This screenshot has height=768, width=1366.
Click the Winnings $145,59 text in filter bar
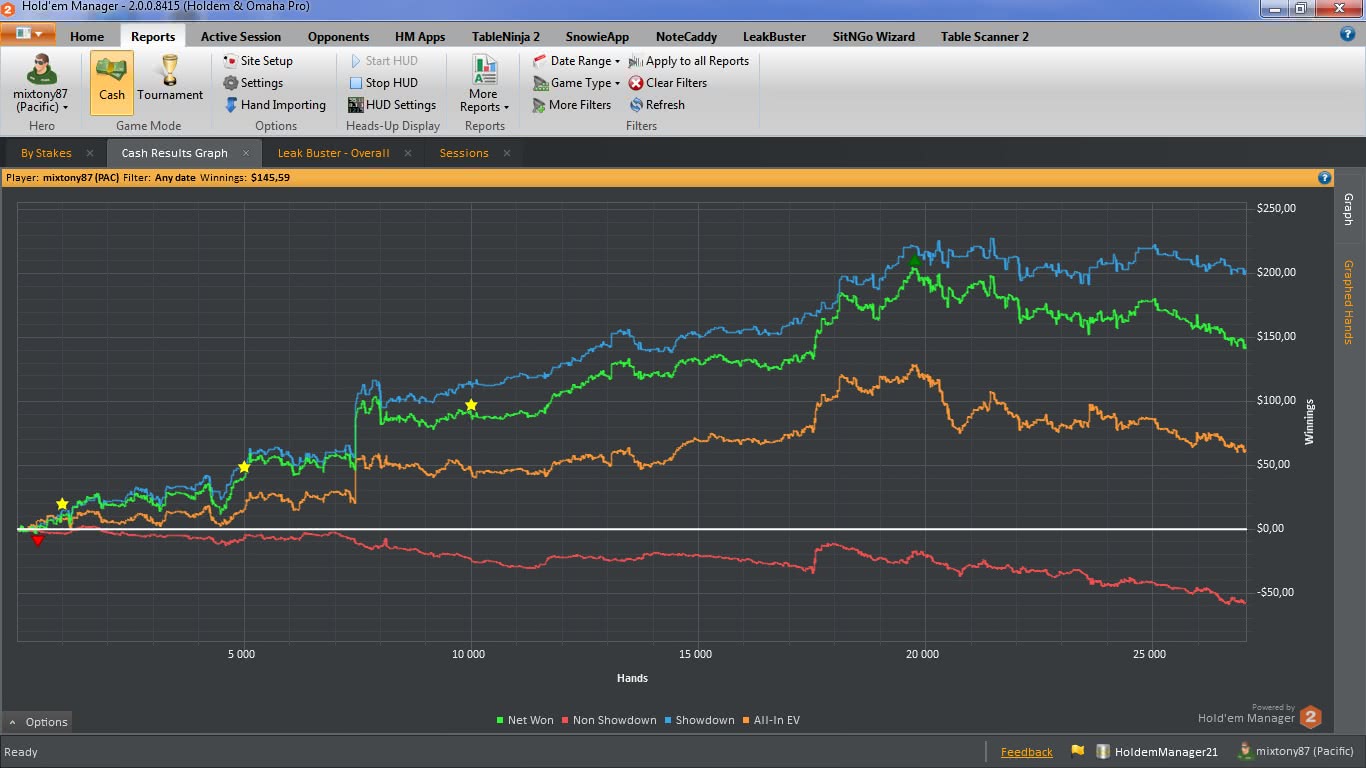245,178
